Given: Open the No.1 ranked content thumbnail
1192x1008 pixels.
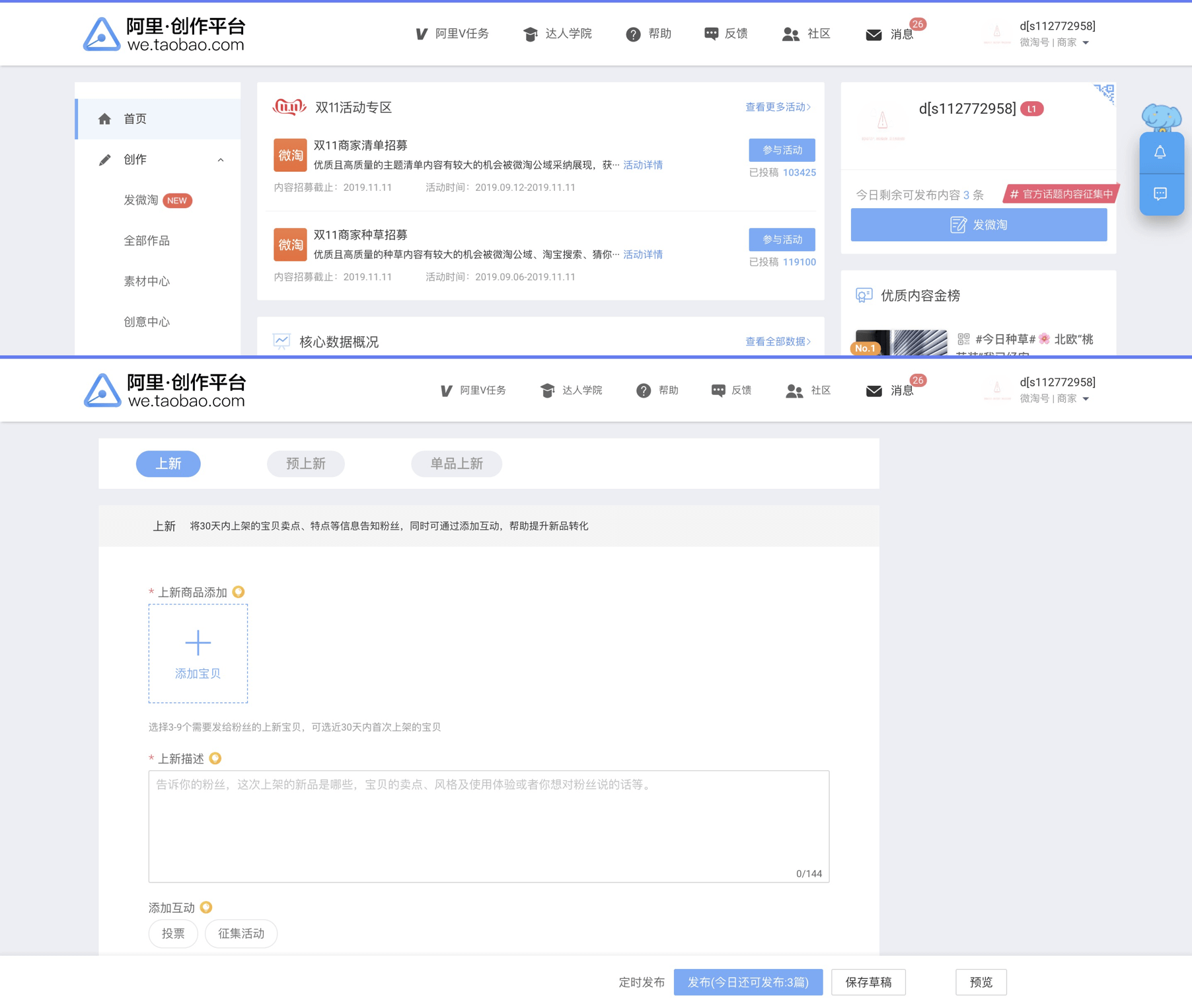Looking at the screenshot, I should (x=901, y=343).
